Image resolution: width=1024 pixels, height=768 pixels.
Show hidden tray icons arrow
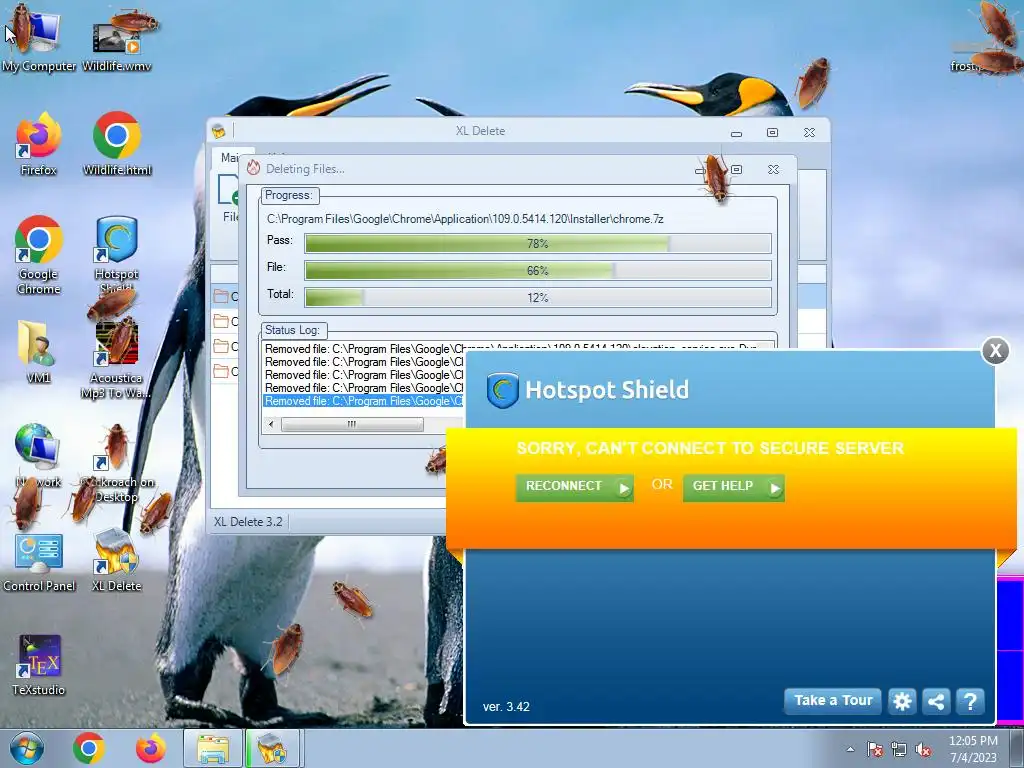850,749
